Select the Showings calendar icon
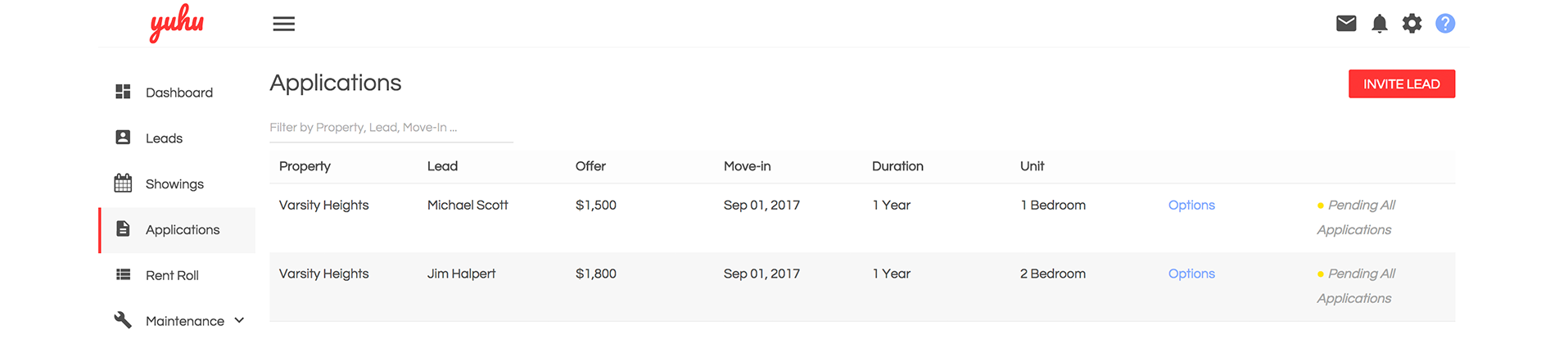The height and width of the screenshot is (344, 1568). 123,183
